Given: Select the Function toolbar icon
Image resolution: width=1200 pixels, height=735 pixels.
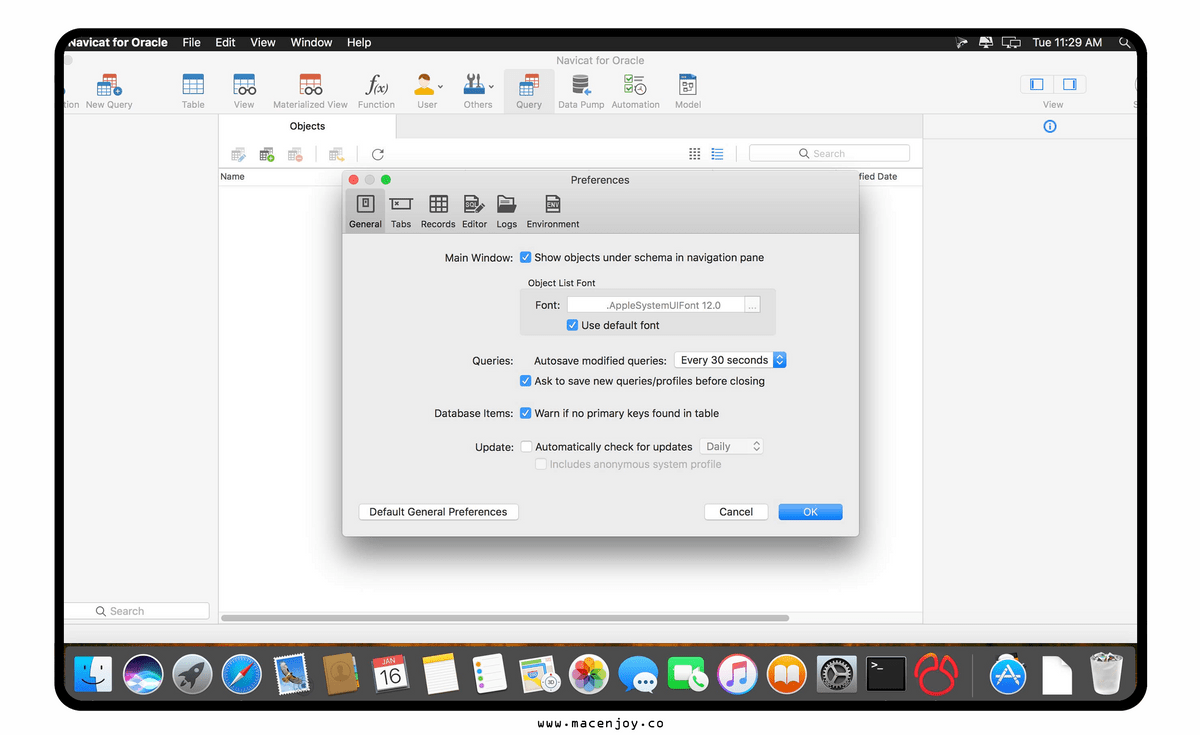Looking at the screenshot, I should 376,90.
